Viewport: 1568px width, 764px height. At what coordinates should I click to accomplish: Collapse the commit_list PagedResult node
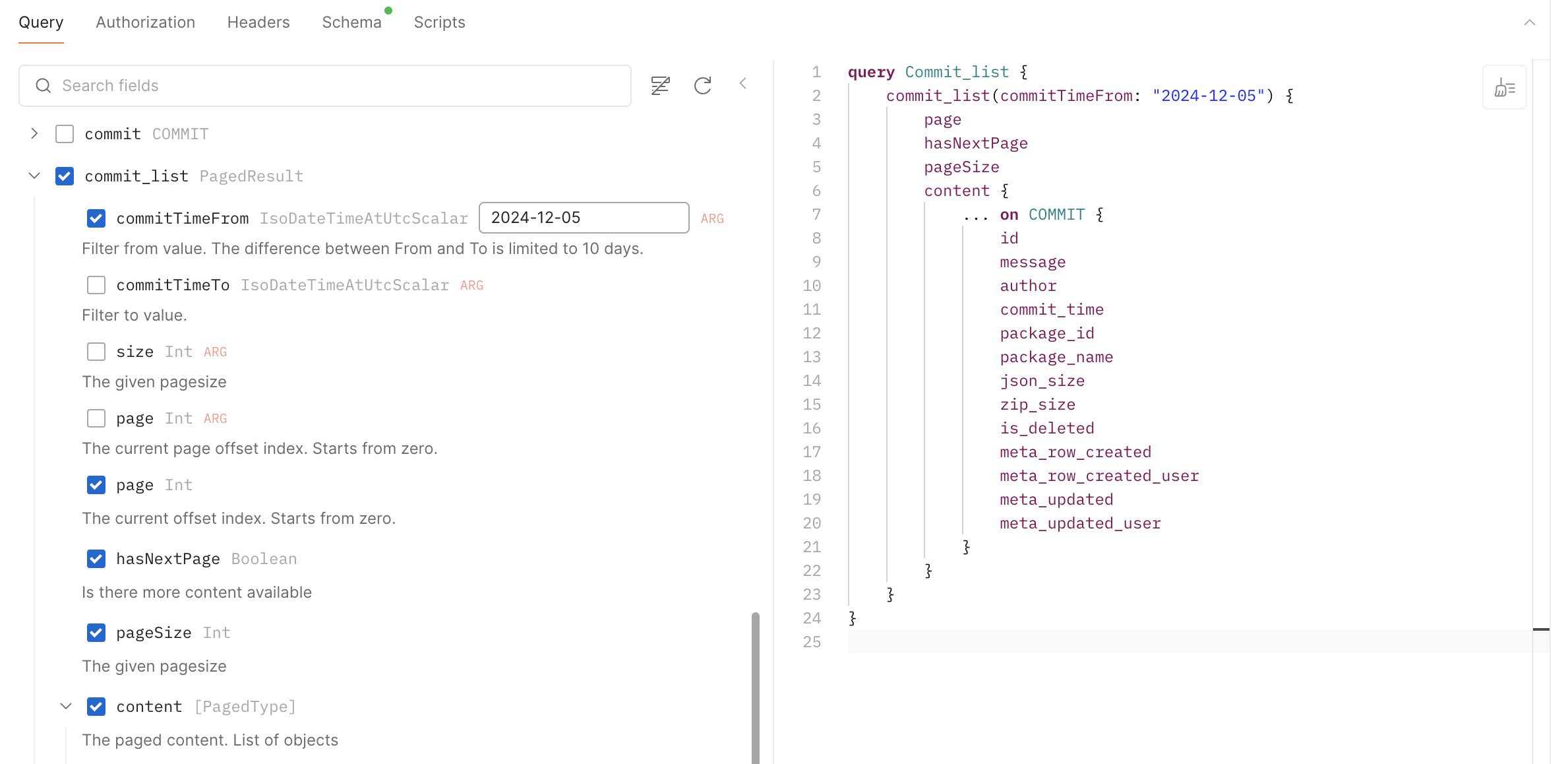coord(34,176)
